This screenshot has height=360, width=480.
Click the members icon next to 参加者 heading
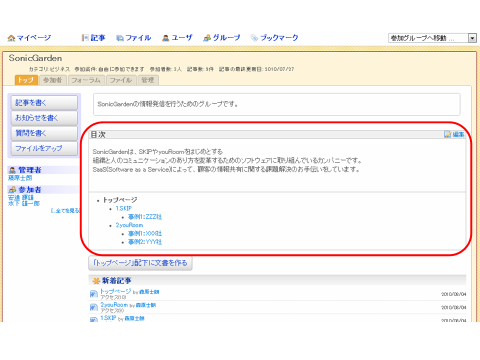pos(12,190)
